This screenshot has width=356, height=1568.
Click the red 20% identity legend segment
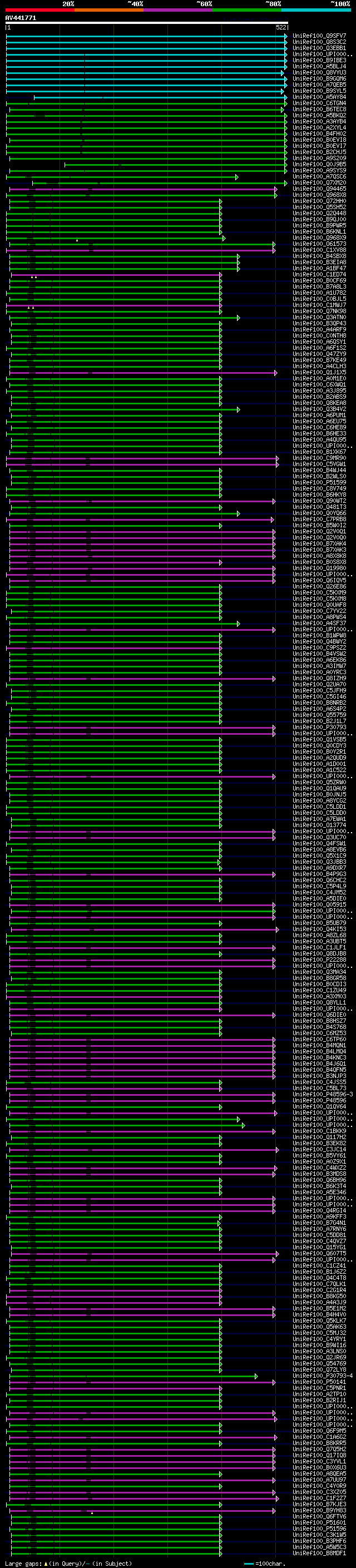[39, 10]
